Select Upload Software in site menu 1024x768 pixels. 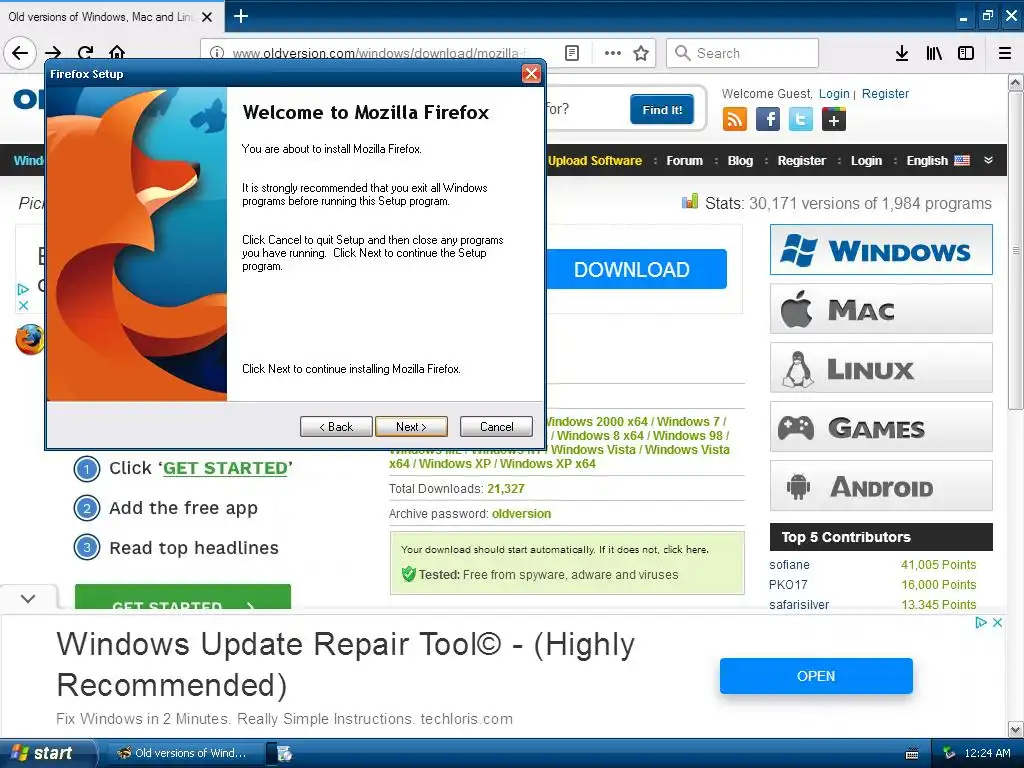point(595,161)
